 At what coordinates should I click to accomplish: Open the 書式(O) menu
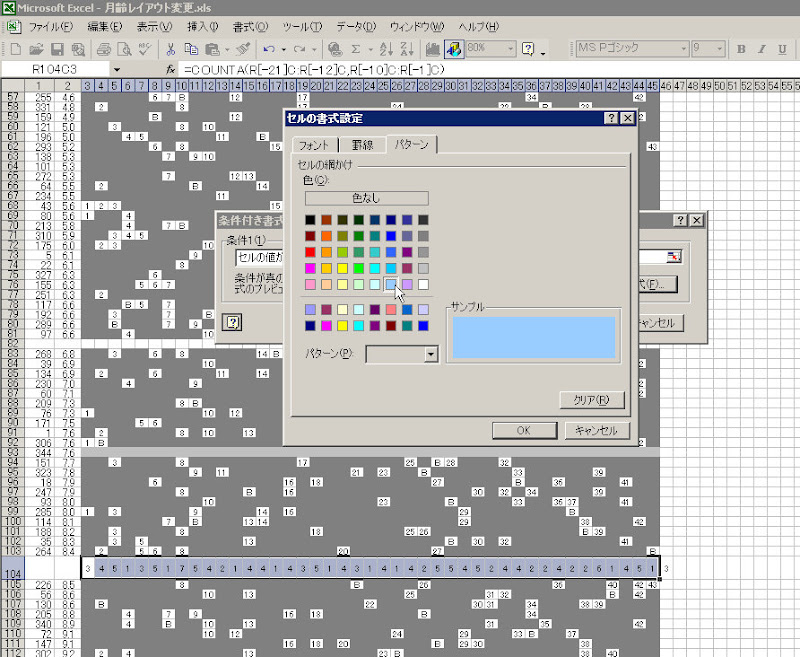(250, 27)
